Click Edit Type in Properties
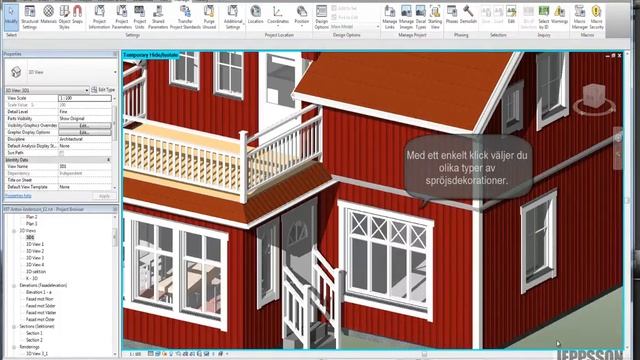Image resolution: width=640 pixels, height=360 pixels. click(103, 89)
